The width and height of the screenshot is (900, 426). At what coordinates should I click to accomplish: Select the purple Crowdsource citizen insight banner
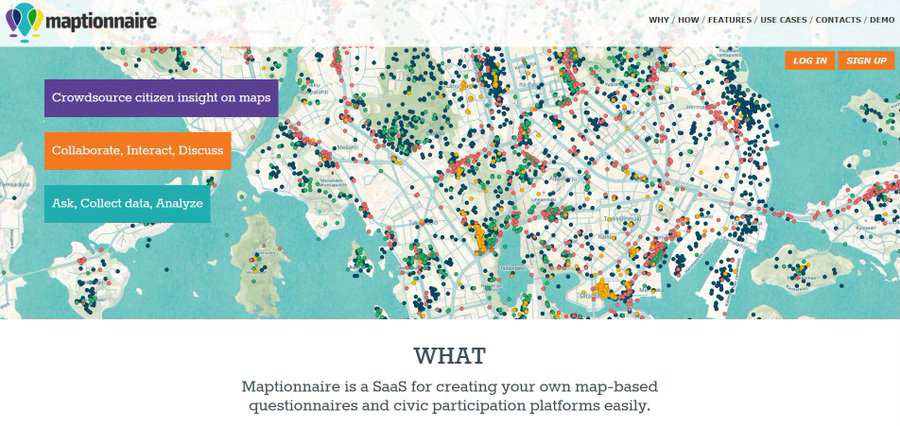(x=161, y=98)
